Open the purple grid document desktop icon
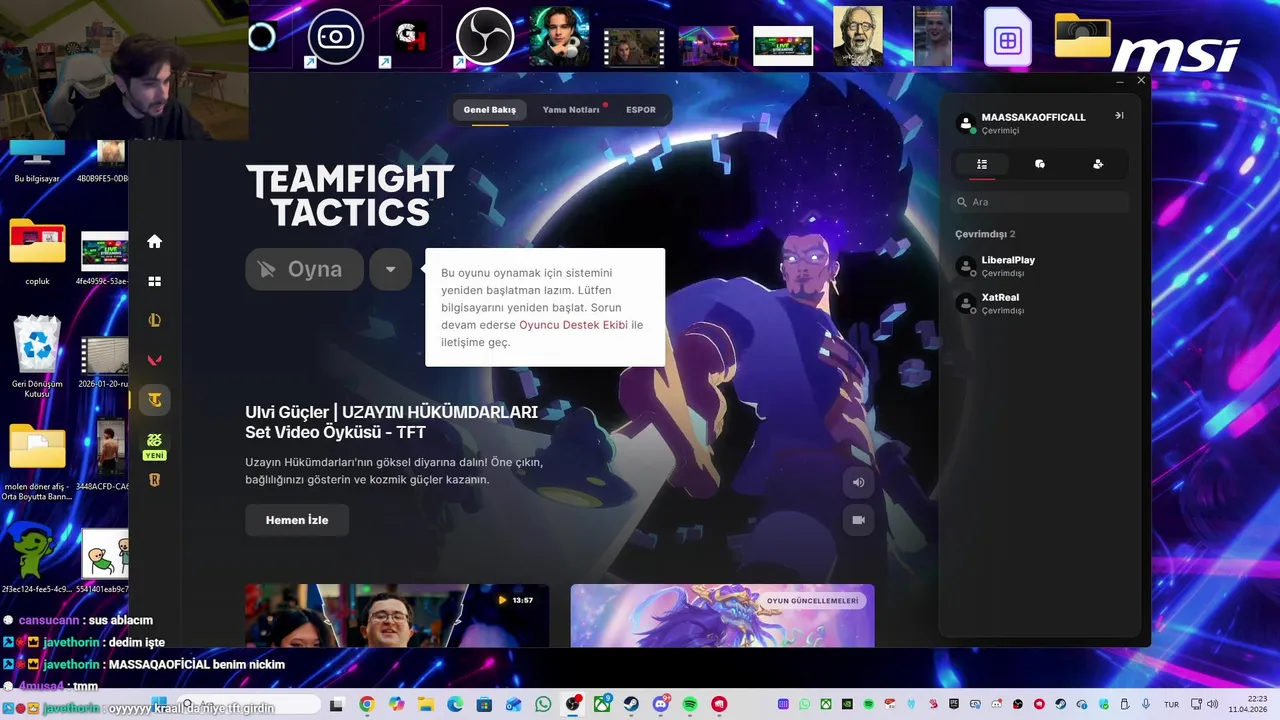The image size is (1280, 720). (1007, 37)
